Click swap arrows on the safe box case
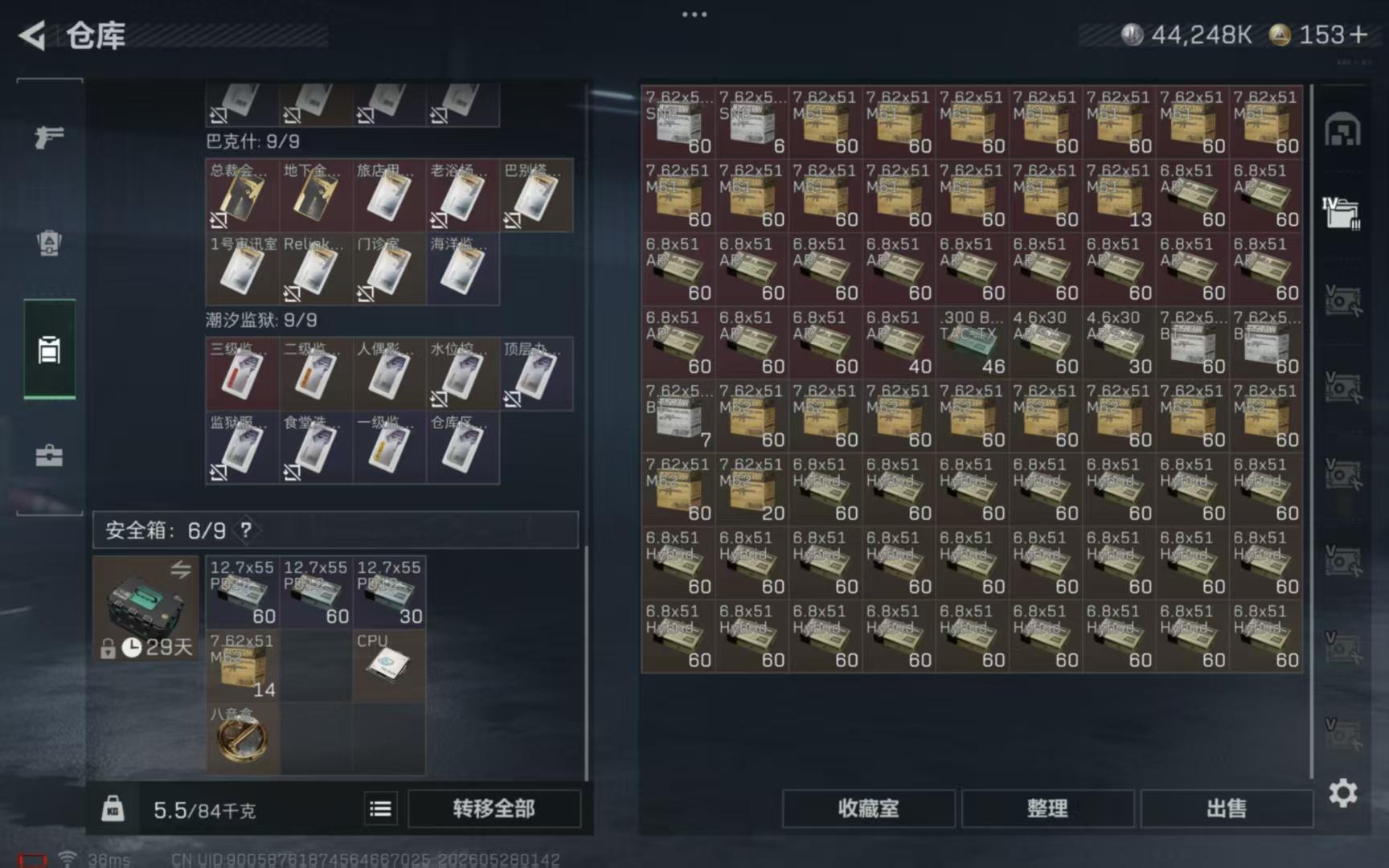The height and width of the screenshot is (868, 1389). [x=181, y=570]
